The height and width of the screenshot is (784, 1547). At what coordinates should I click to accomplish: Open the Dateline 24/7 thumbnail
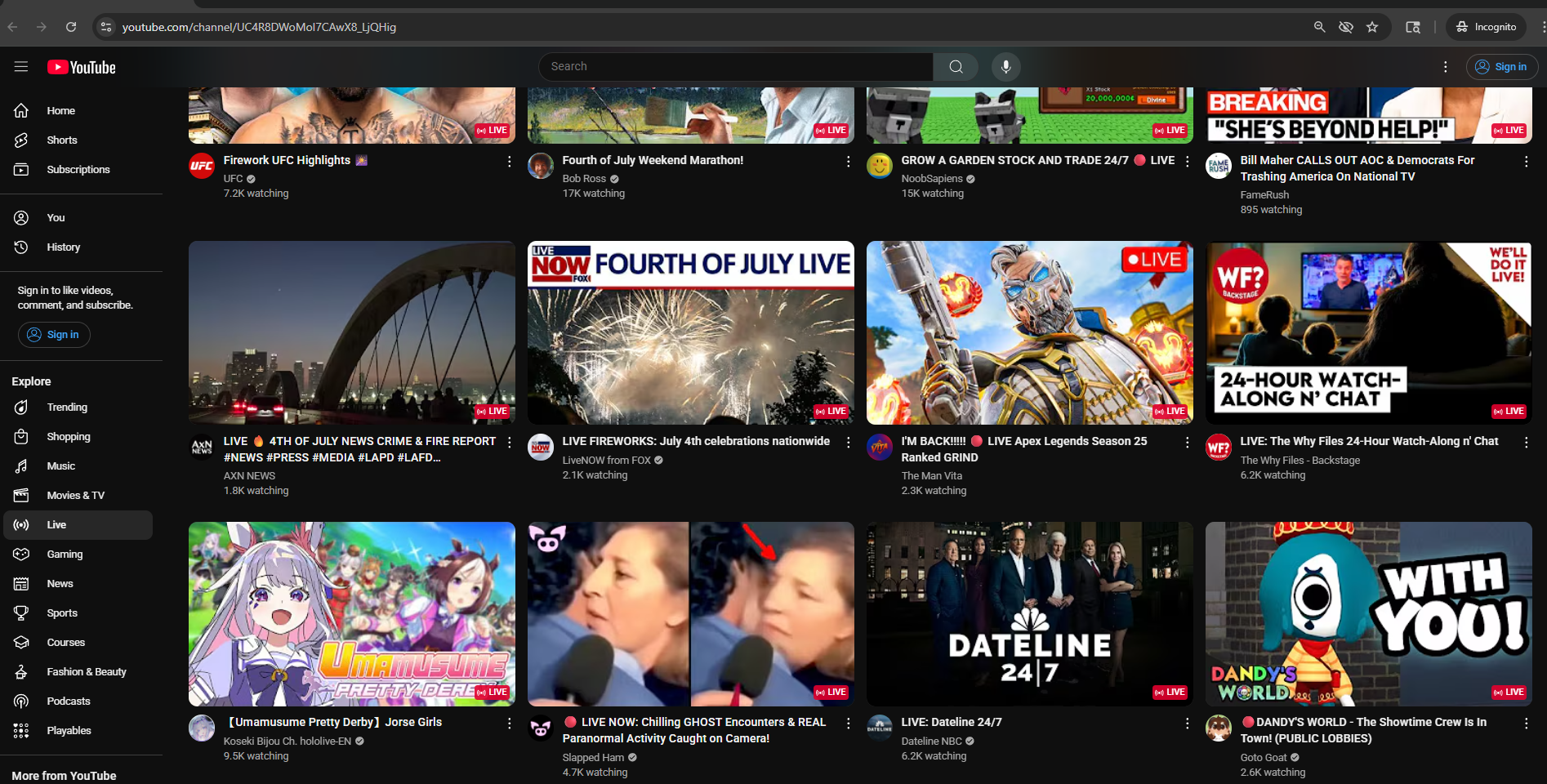(x=1029, y=613)
